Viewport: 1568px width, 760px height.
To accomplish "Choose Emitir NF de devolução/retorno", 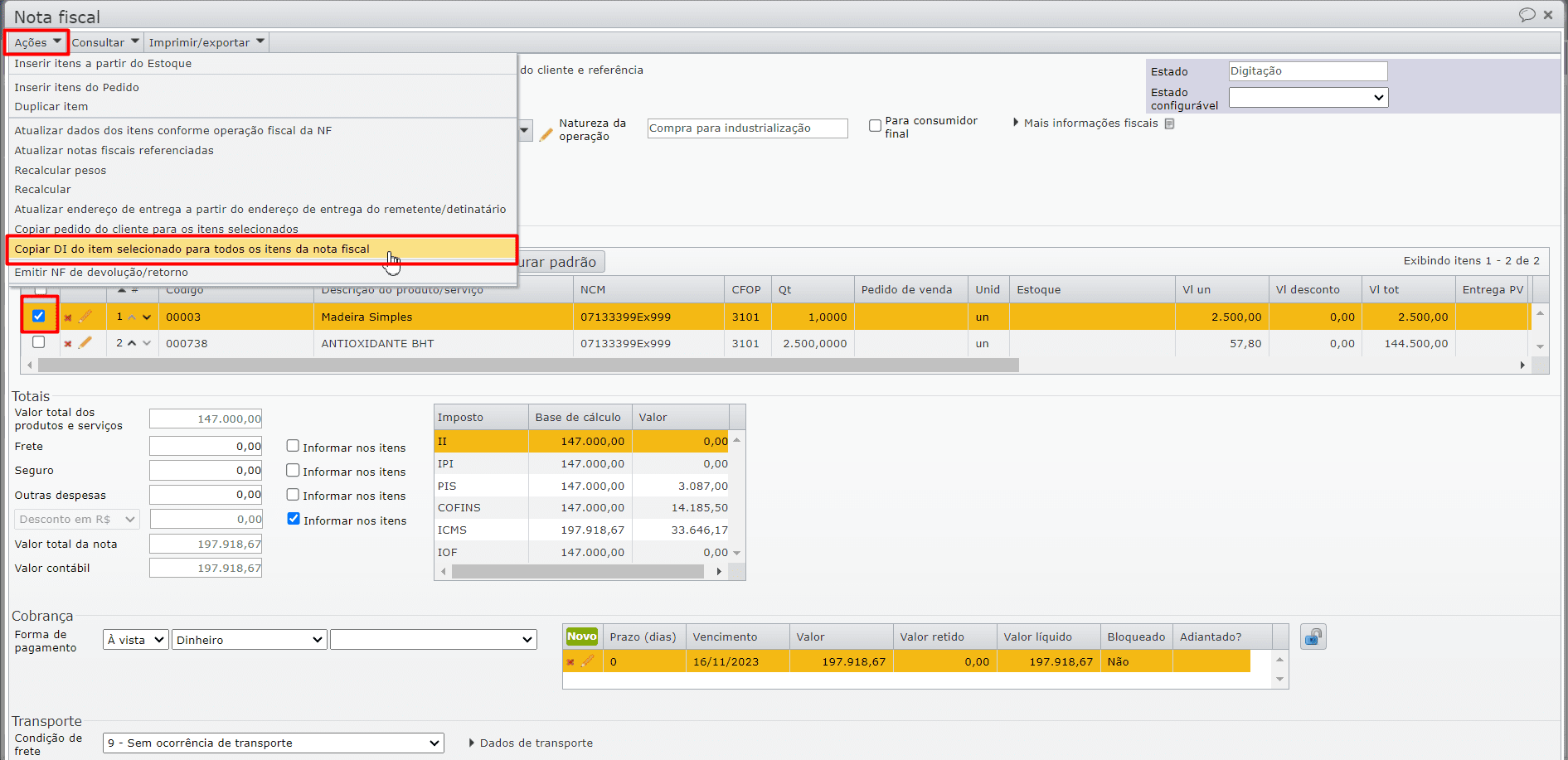I will tap(101, 273).
